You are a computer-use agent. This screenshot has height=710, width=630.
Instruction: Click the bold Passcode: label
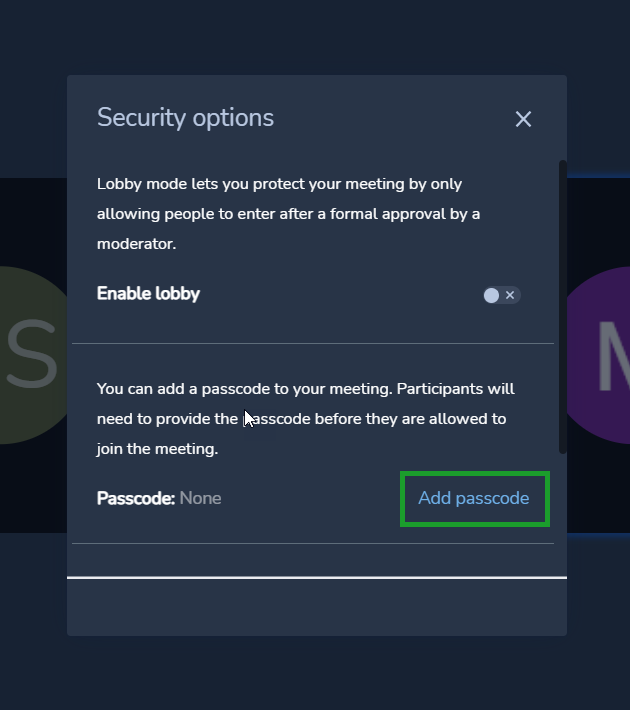135,499
